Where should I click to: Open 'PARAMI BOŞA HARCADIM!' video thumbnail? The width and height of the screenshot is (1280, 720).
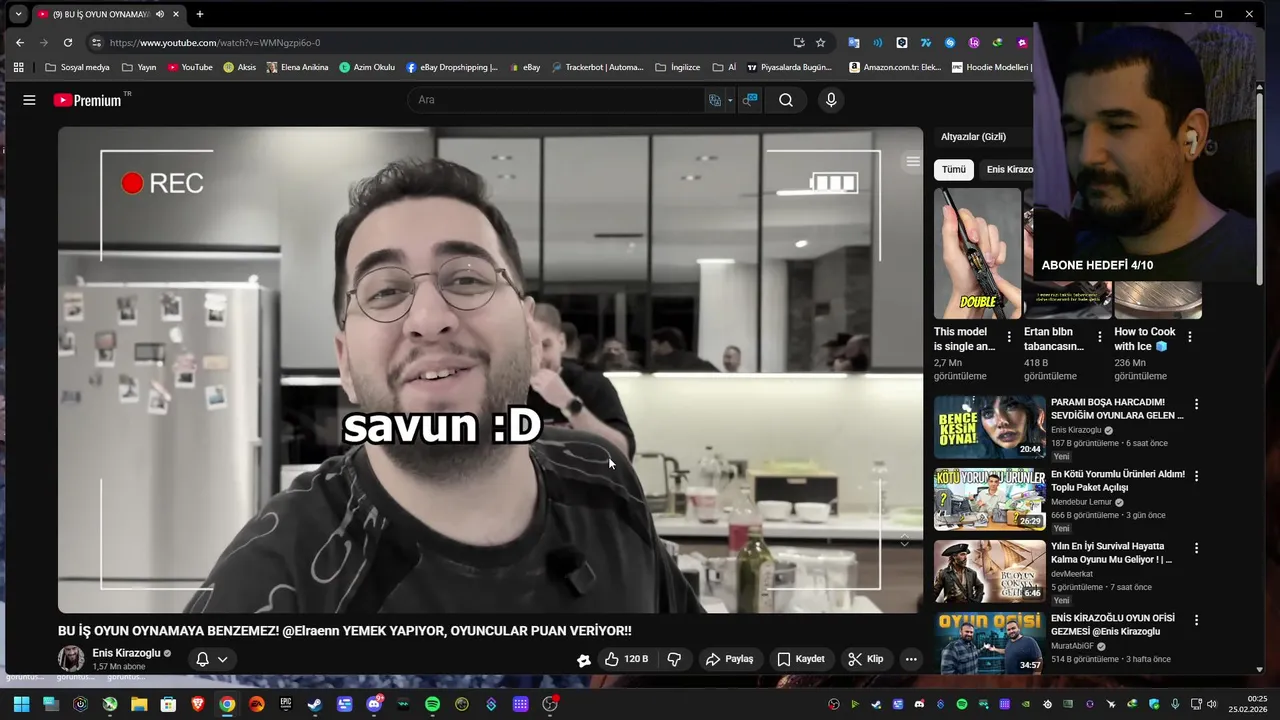pos(990,427)
